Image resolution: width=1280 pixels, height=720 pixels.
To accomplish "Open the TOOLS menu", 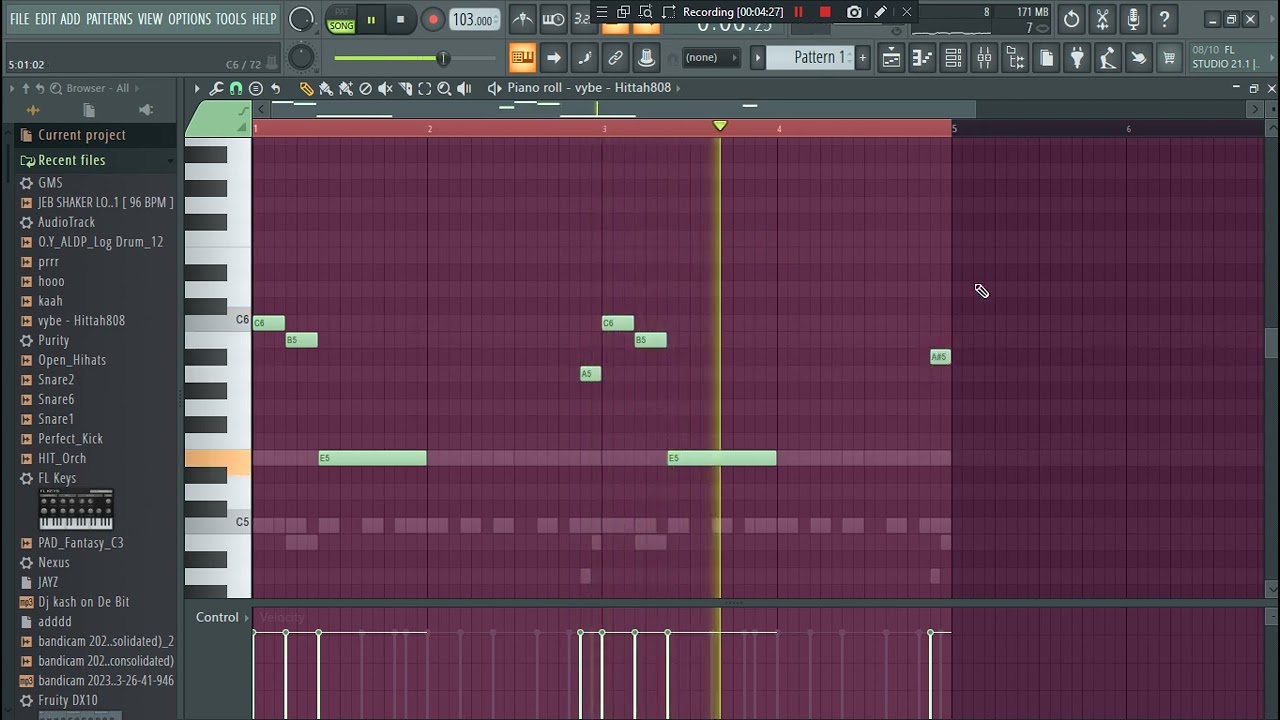I will 231,19.
